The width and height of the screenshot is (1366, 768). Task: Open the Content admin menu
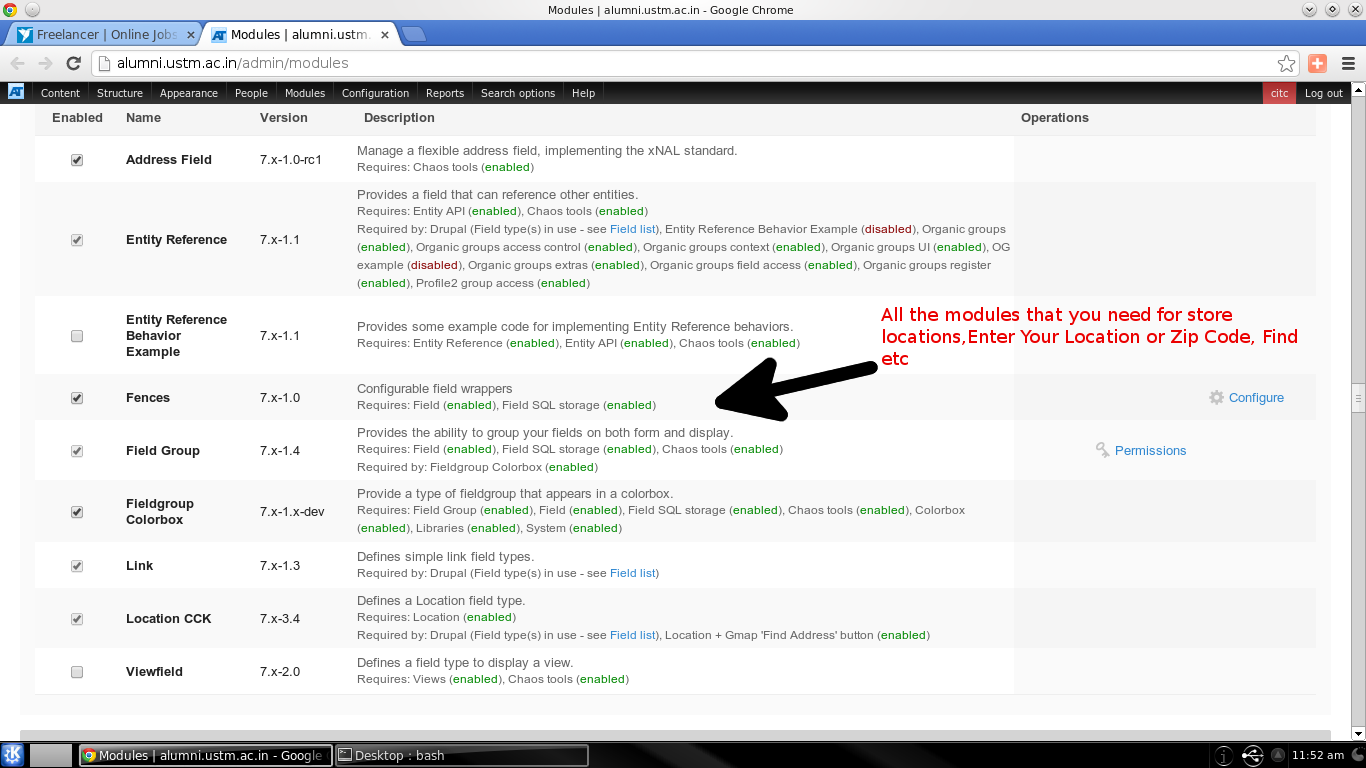coord(60,93)
